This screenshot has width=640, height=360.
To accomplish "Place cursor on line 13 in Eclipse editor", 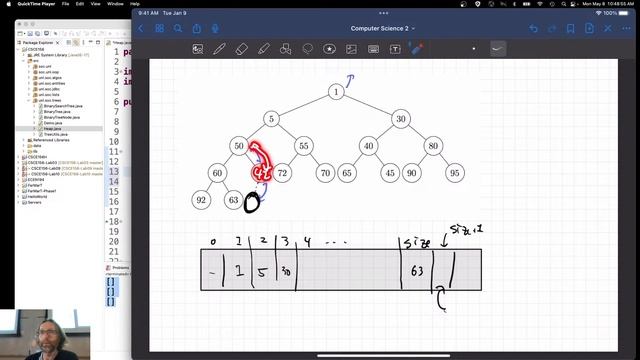I will click(127, 172).
